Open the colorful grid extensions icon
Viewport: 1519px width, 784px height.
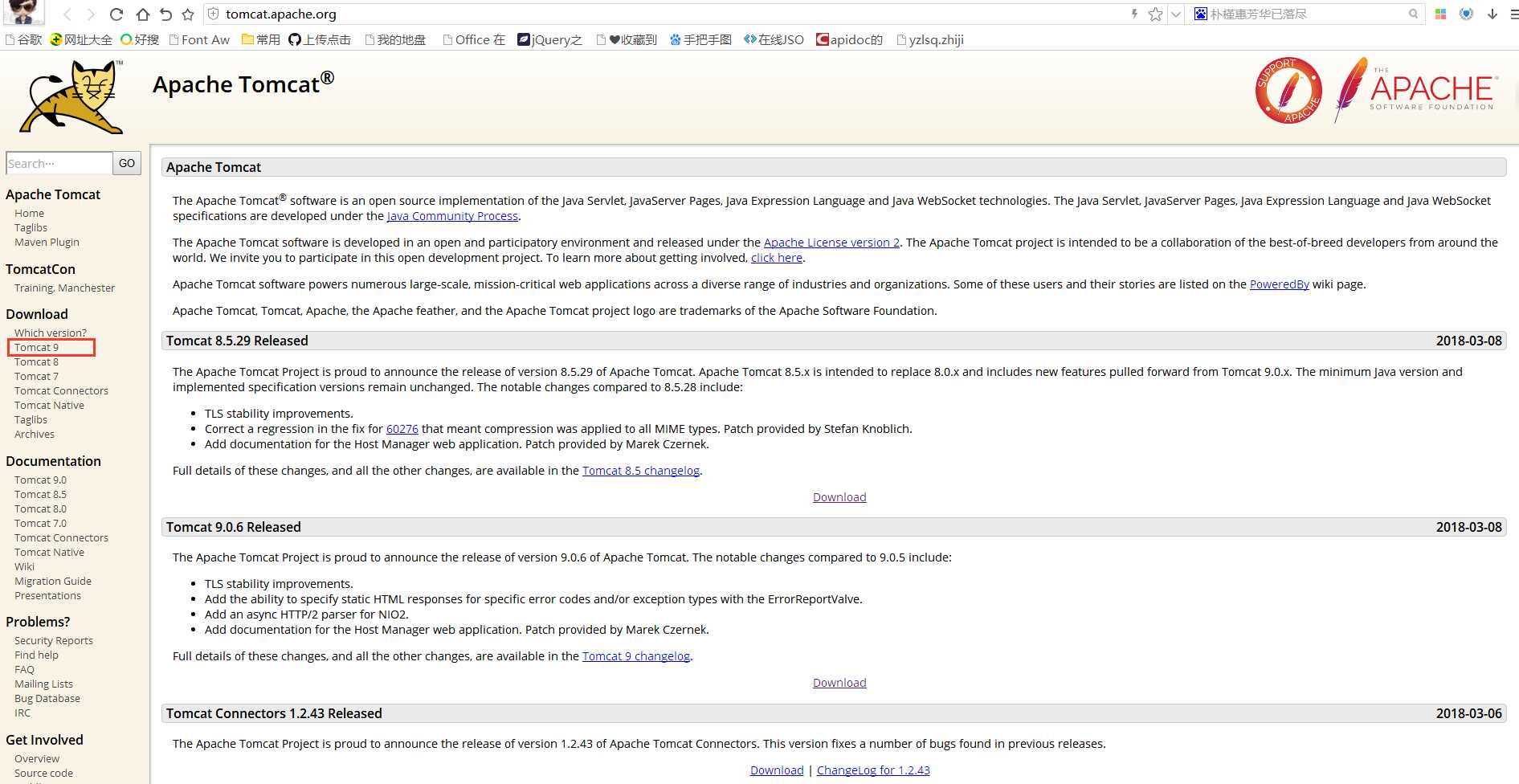pos(1441,14)
